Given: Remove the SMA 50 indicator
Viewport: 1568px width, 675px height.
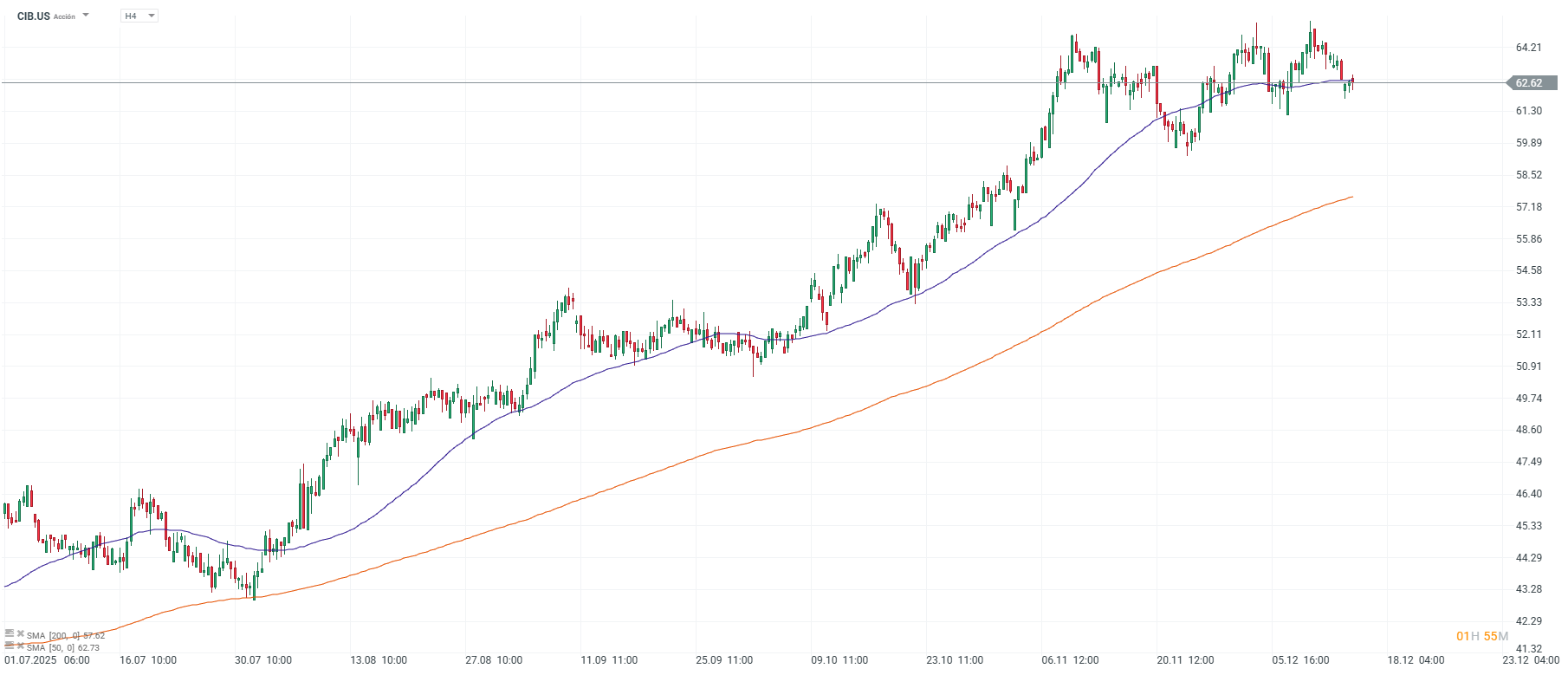Looking at the screenshot, I should coord(20,646).
